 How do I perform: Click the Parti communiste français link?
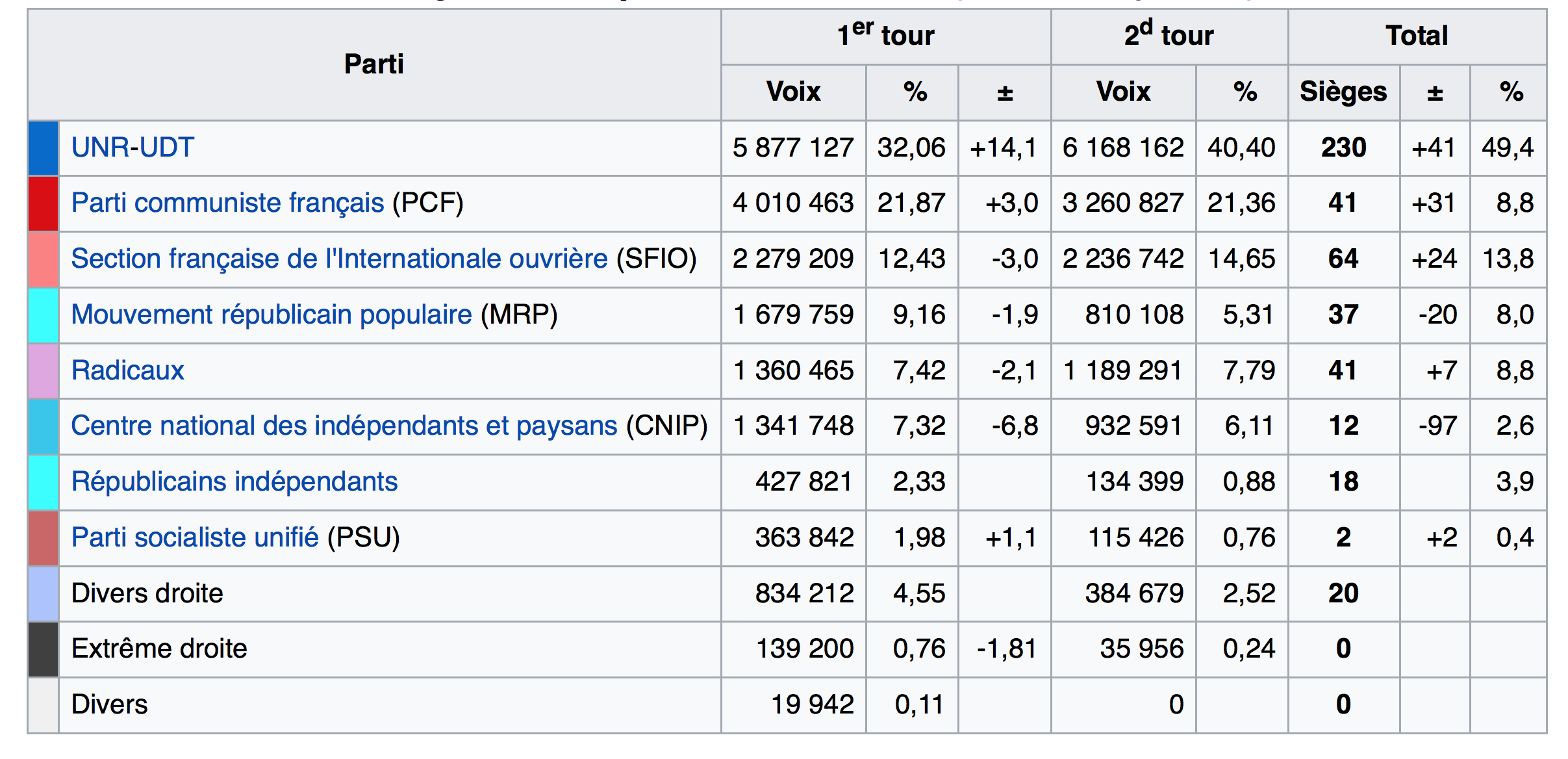[x=227, y=203]
